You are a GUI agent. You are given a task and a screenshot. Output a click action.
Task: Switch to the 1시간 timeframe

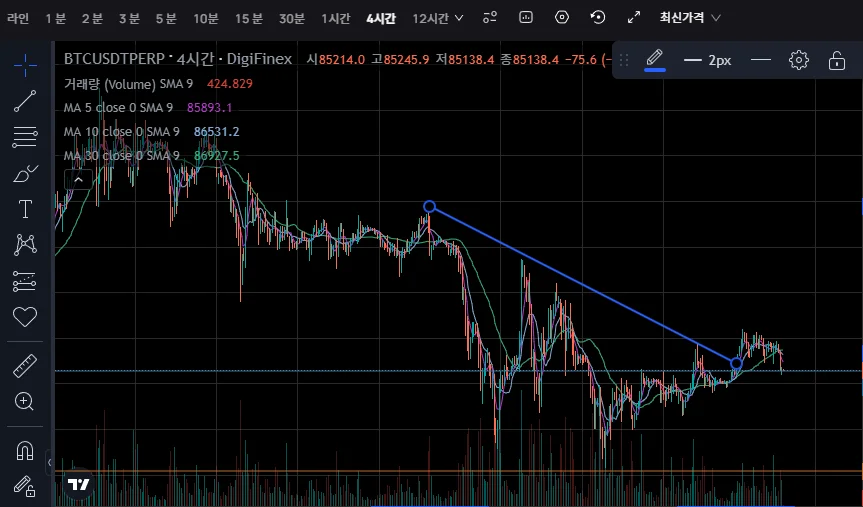(336, 18)
